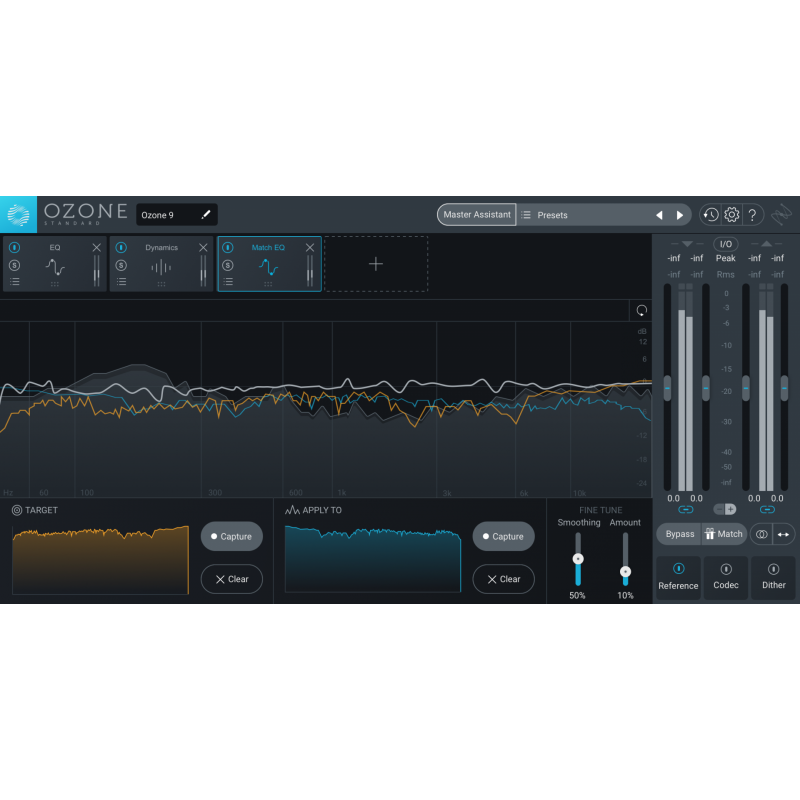This screenshot has height=800, width=800.
Task: Click the help question mark icon
Action: point(753,215)
